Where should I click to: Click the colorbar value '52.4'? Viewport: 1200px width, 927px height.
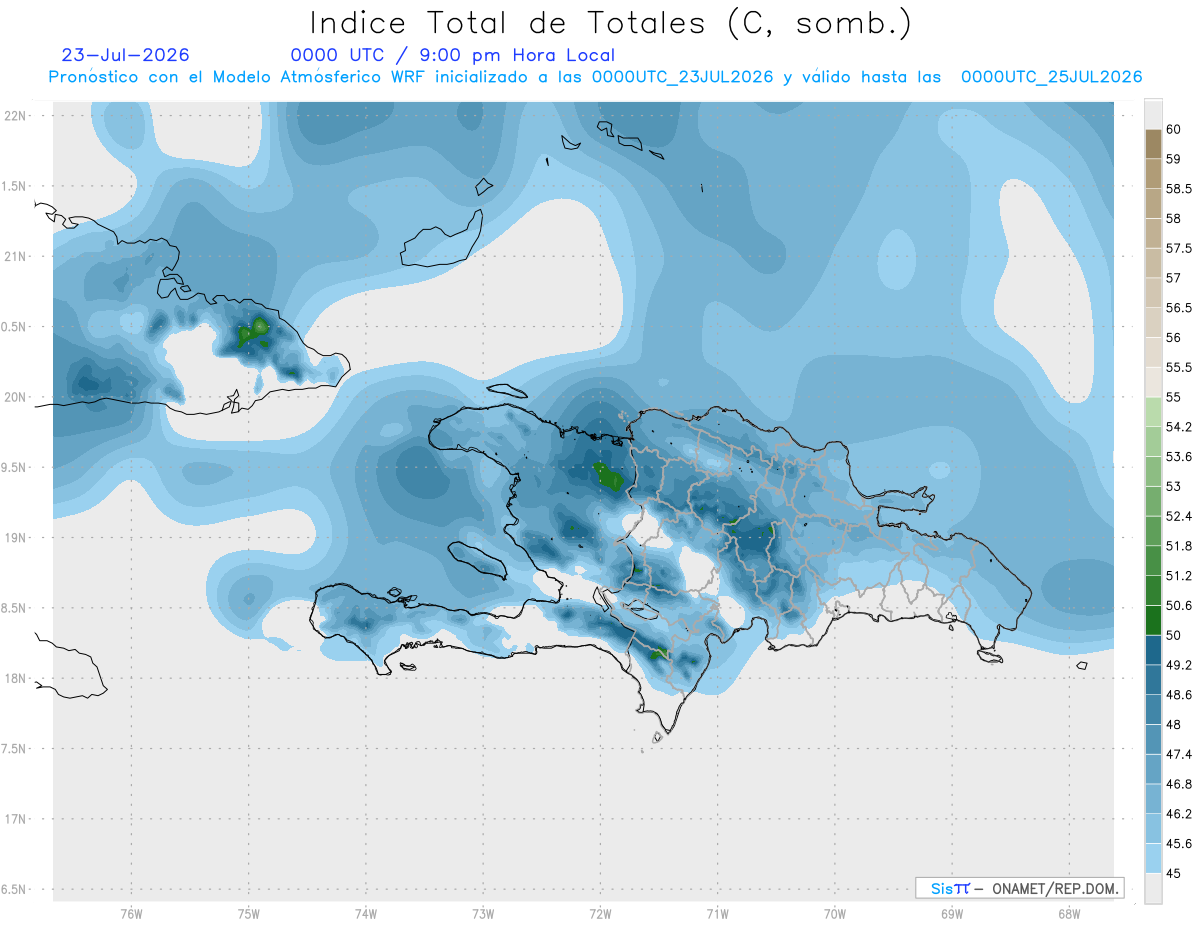(1178, 516)
